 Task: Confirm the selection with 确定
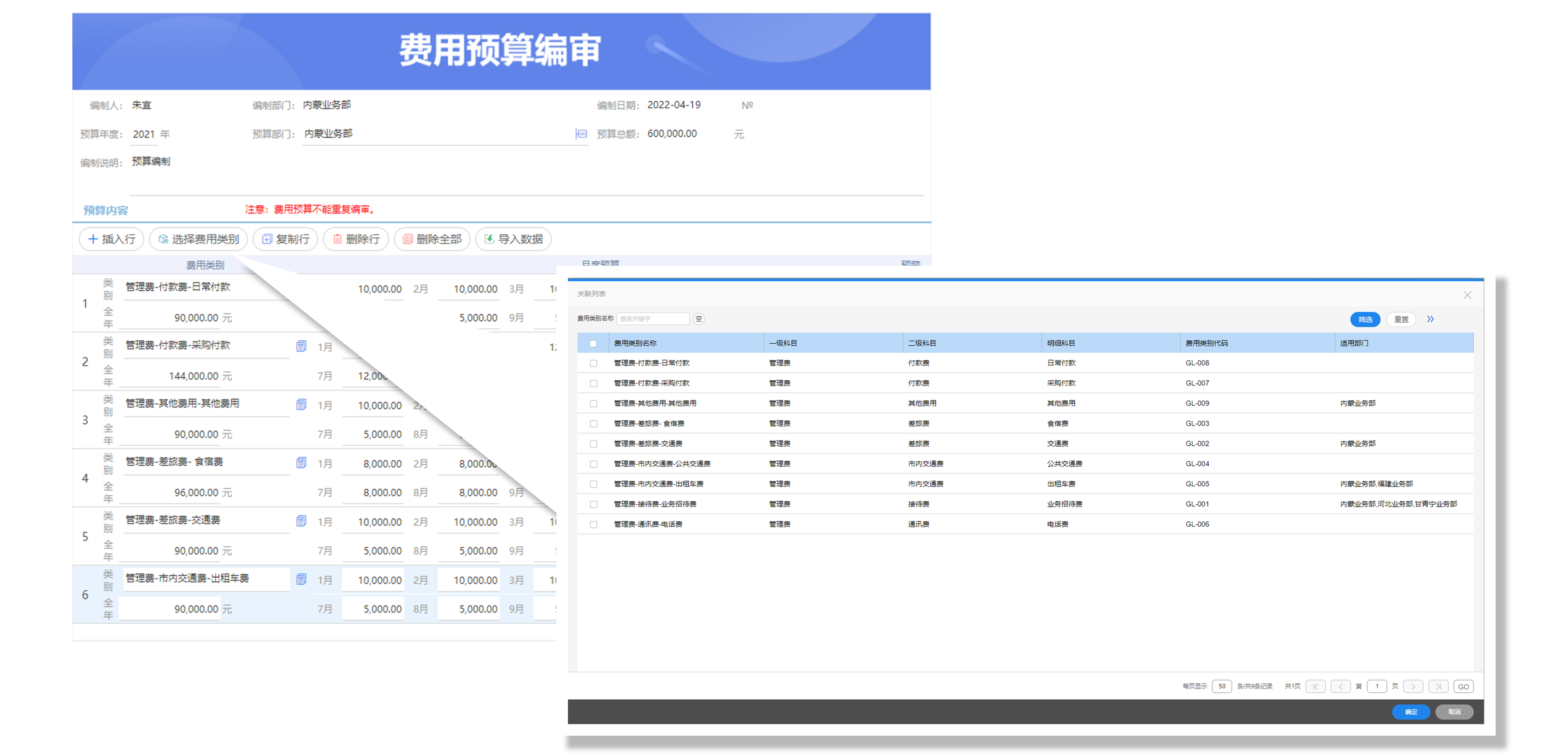[1411, 712]
